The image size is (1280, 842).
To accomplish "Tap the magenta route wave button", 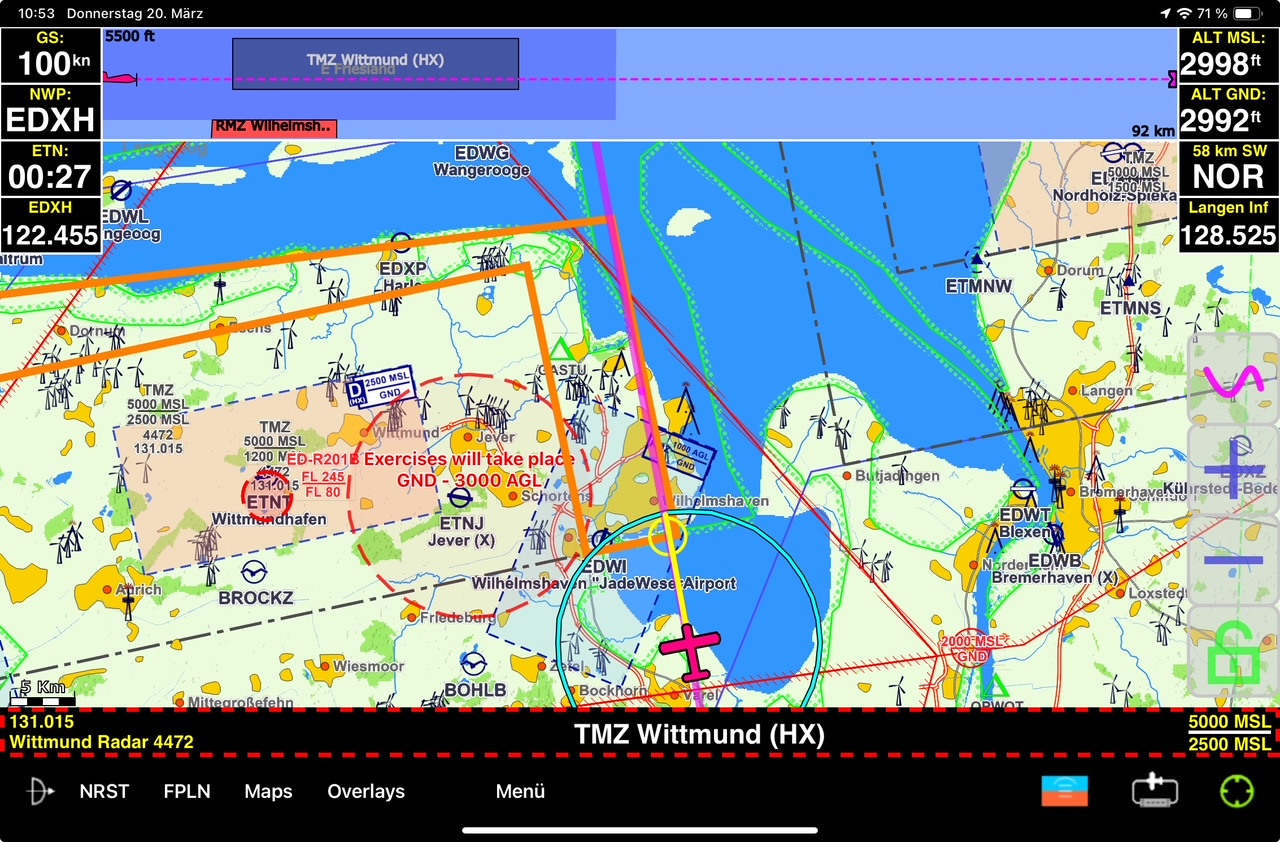I will [x=1233, y=380].
